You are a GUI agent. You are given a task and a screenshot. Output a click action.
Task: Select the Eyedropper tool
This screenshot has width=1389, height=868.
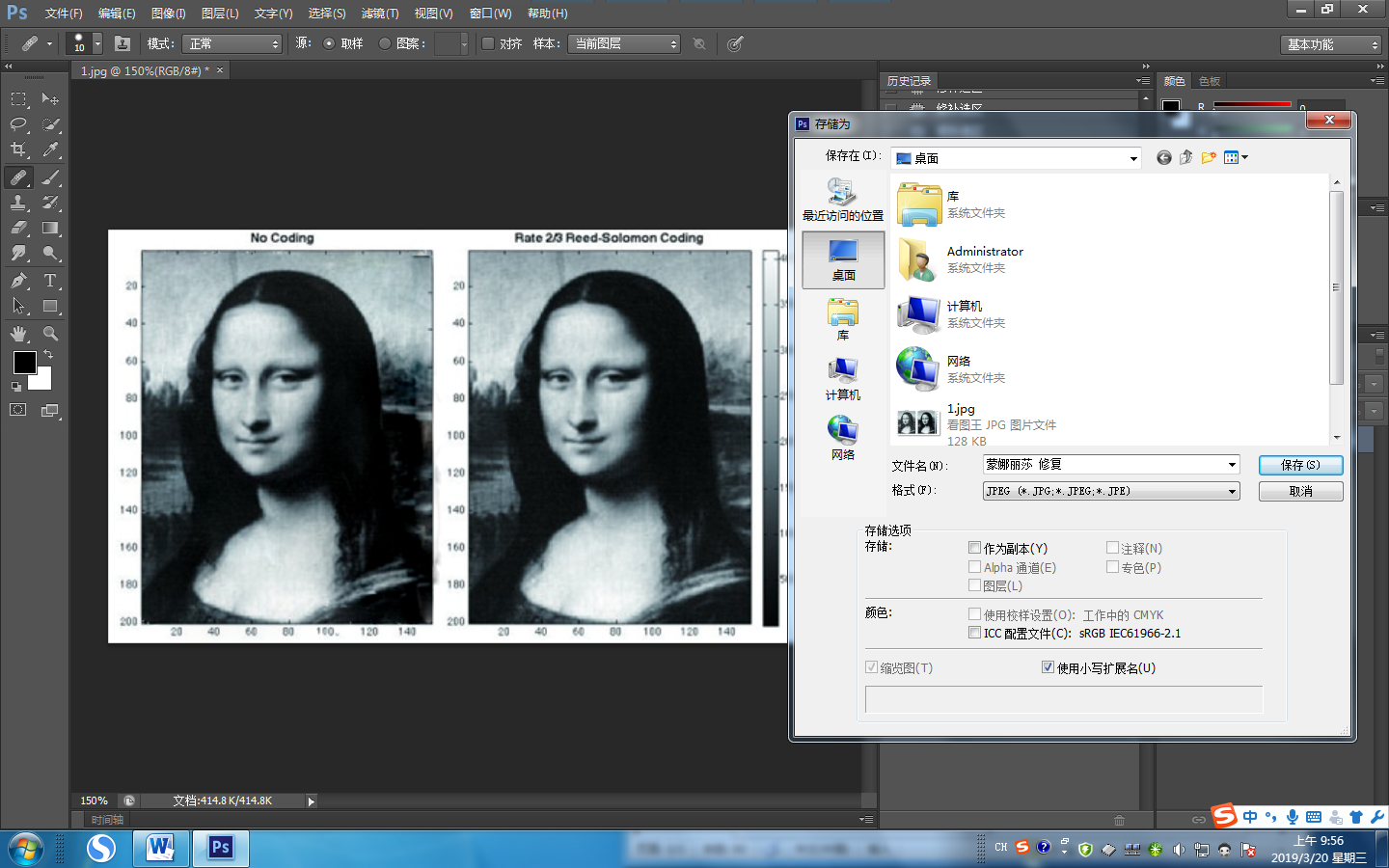click(50, 149)
